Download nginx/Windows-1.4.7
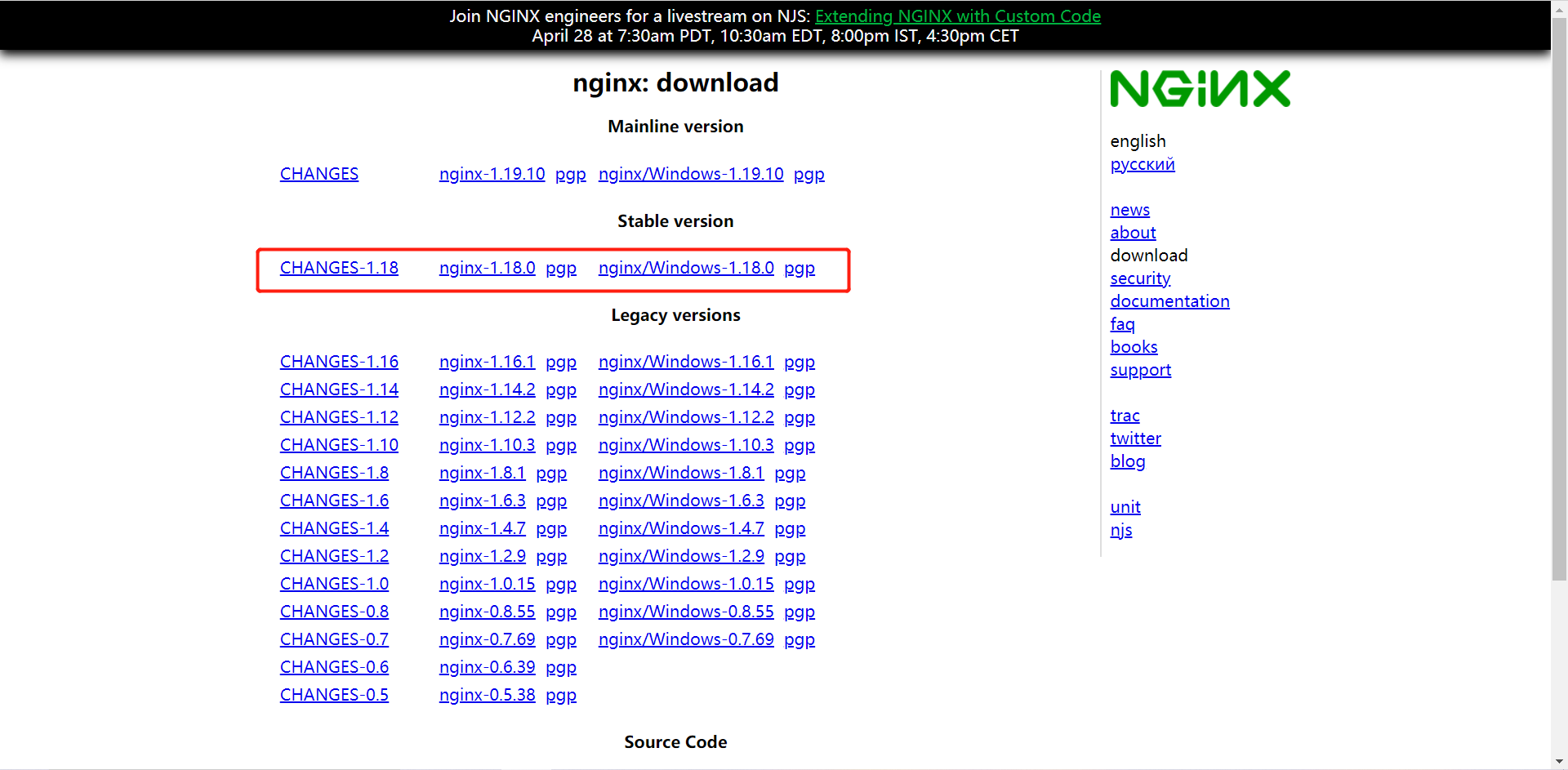This screenshot has height=770, width=1568. click(681, 528)
